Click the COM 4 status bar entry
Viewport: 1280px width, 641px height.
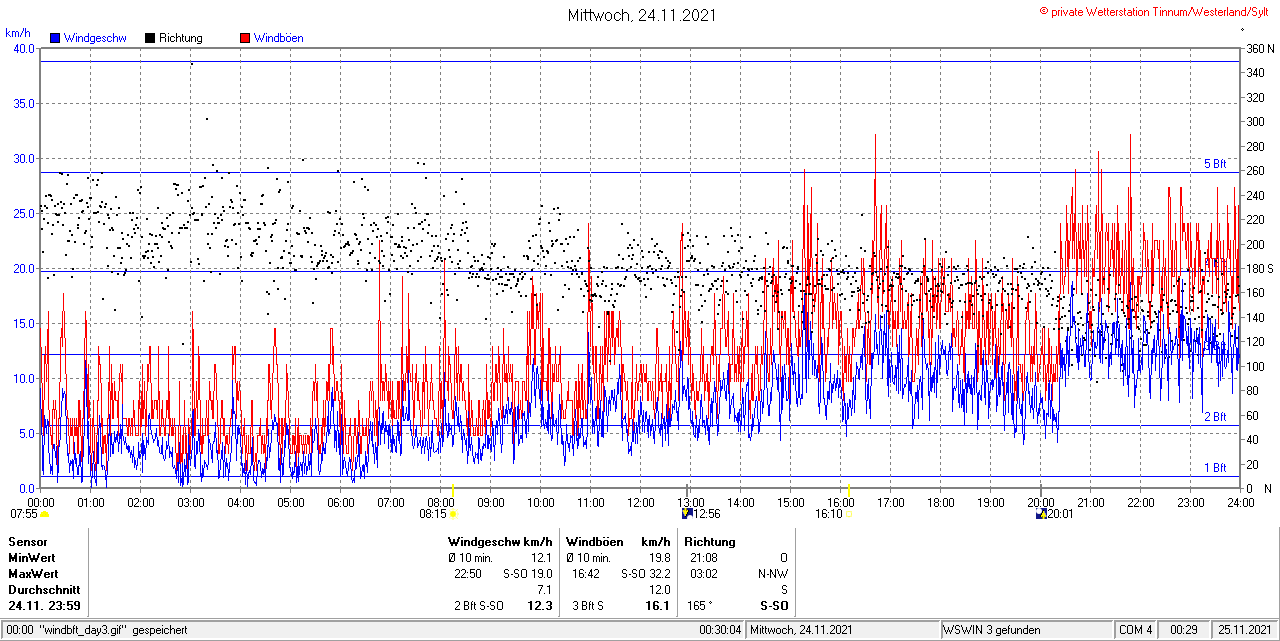coord(1136,630)
